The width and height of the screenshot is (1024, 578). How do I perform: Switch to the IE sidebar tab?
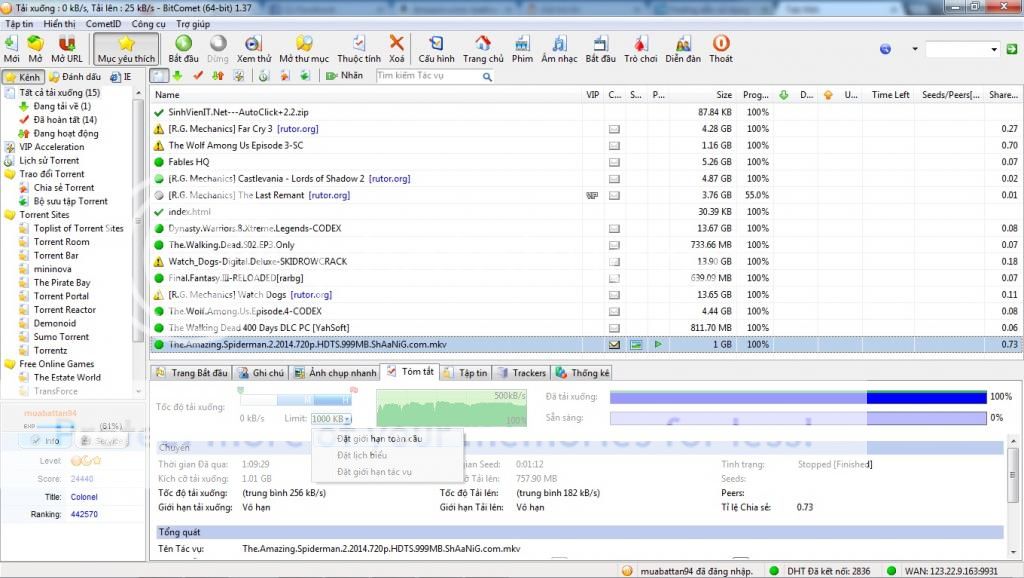(x=121, y=77)
